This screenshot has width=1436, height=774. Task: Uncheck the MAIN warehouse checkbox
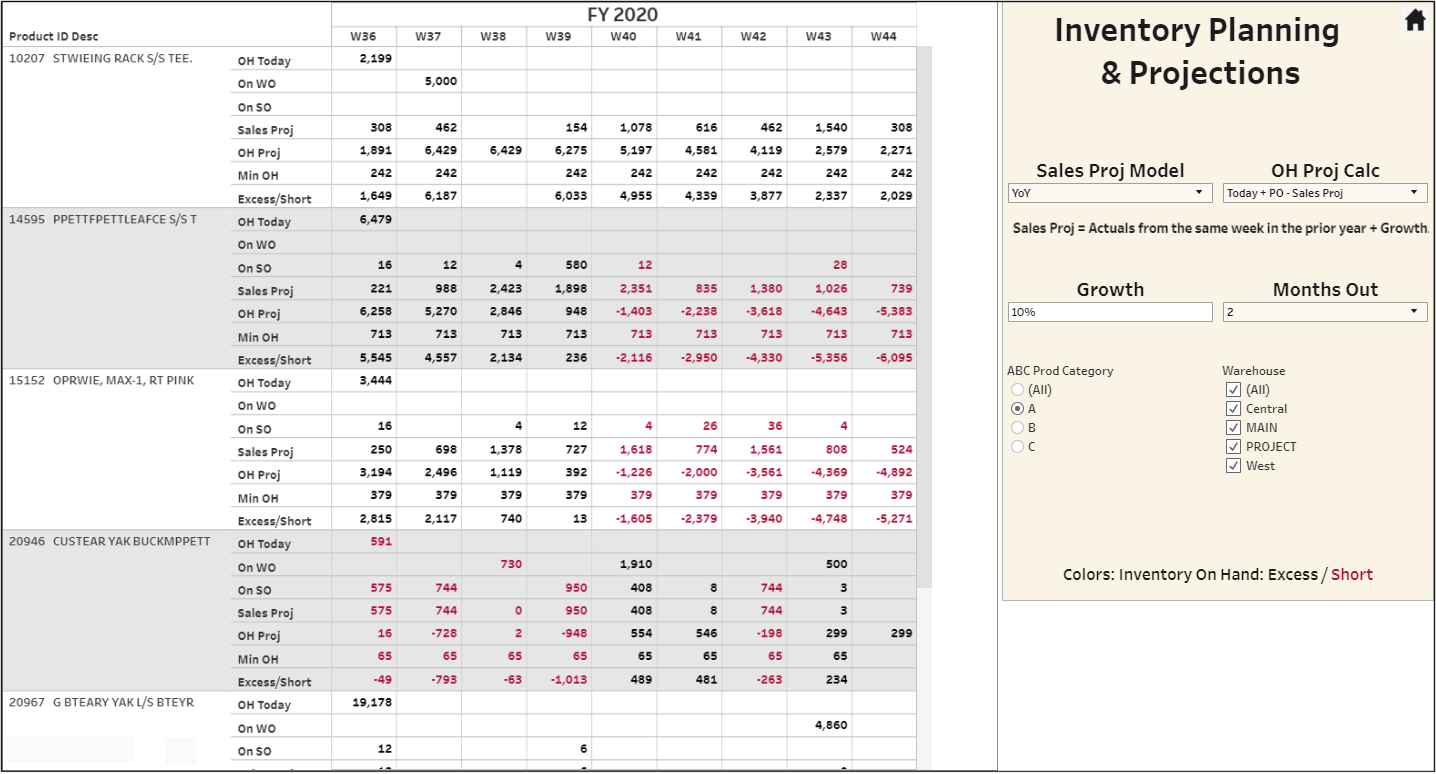1234,428
